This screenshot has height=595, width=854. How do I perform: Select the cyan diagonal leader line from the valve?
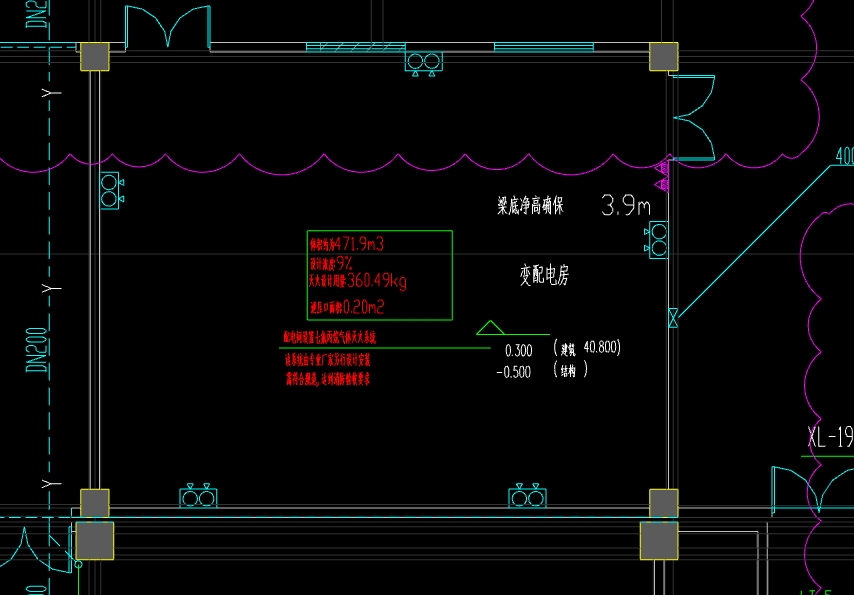tap(755, 241)
